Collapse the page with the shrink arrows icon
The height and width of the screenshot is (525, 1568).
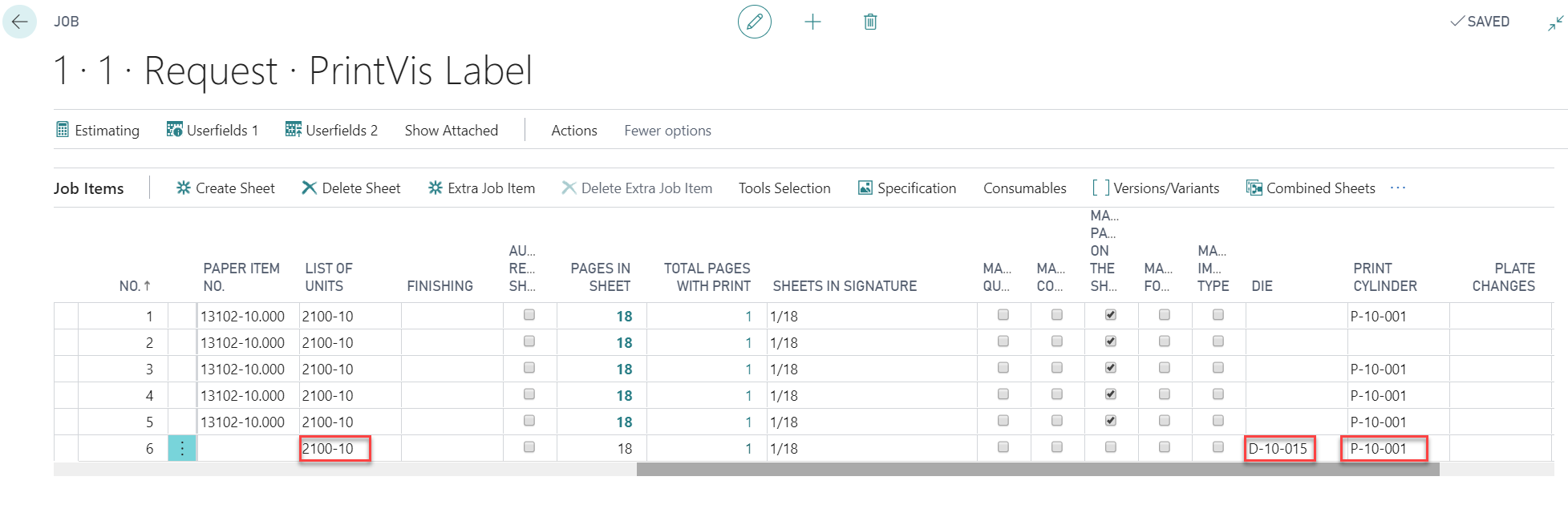pos(1555,23)
